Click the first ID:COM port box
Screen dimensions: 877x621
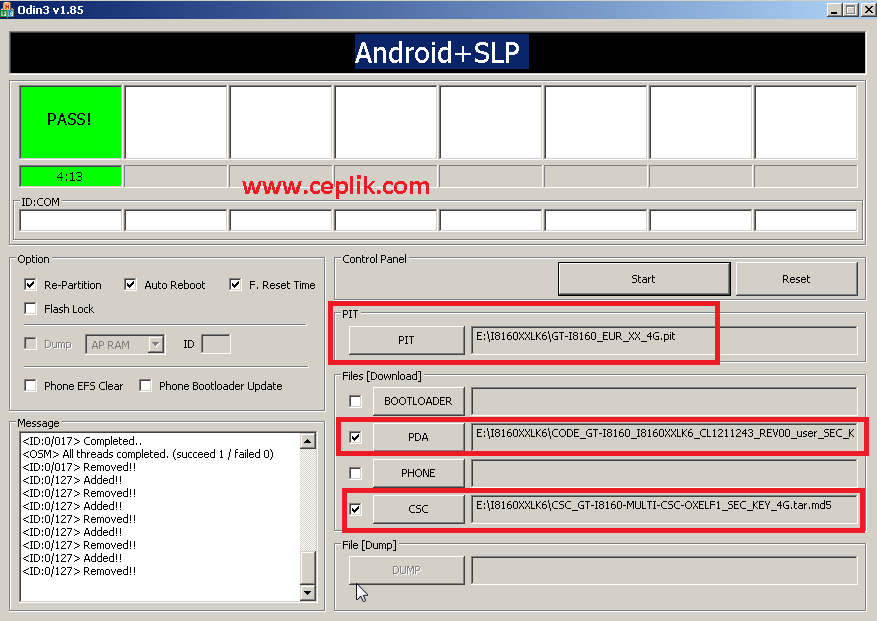[70, 220]
